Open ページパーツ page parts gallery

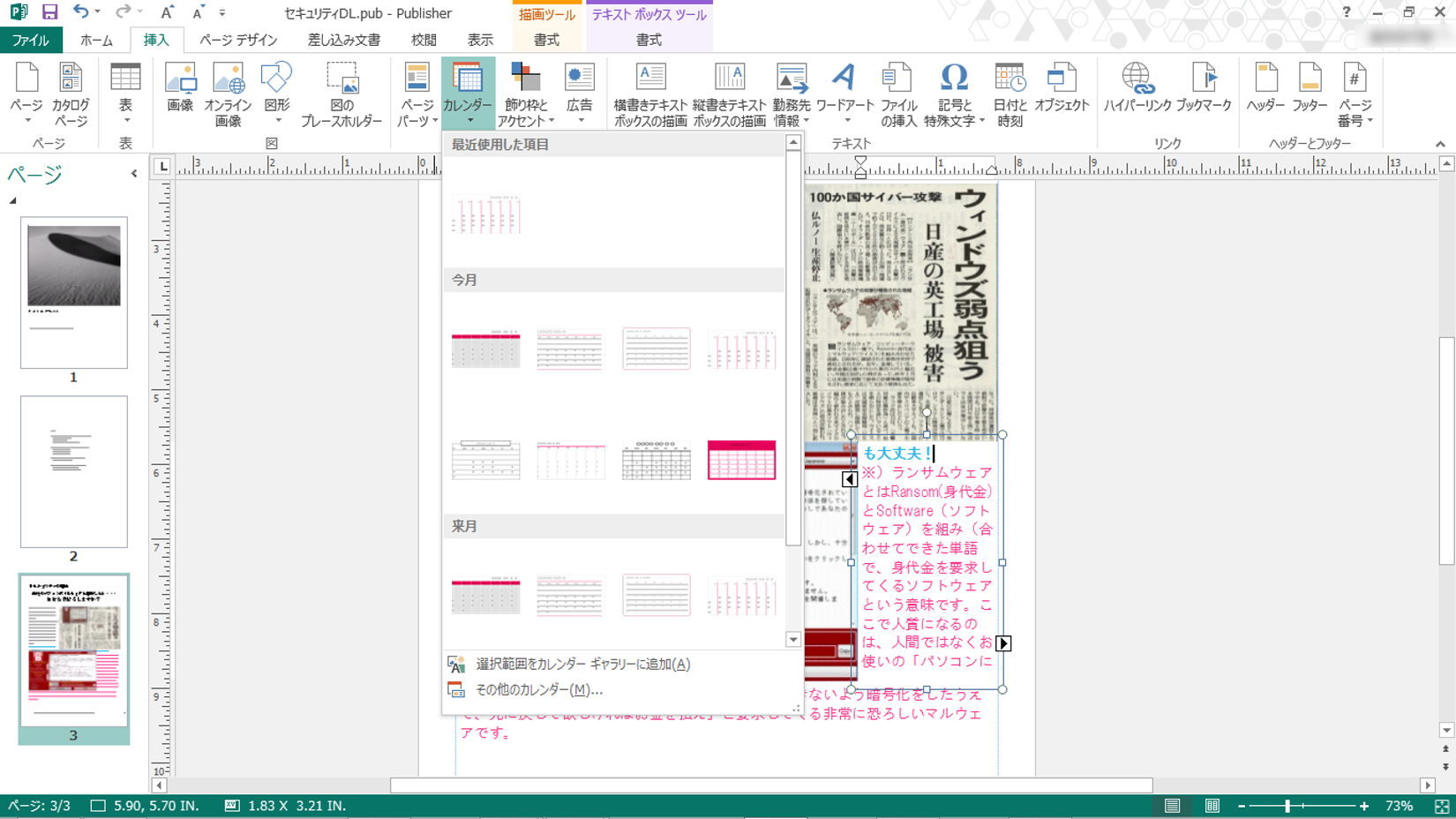click(x=417, y=94)
